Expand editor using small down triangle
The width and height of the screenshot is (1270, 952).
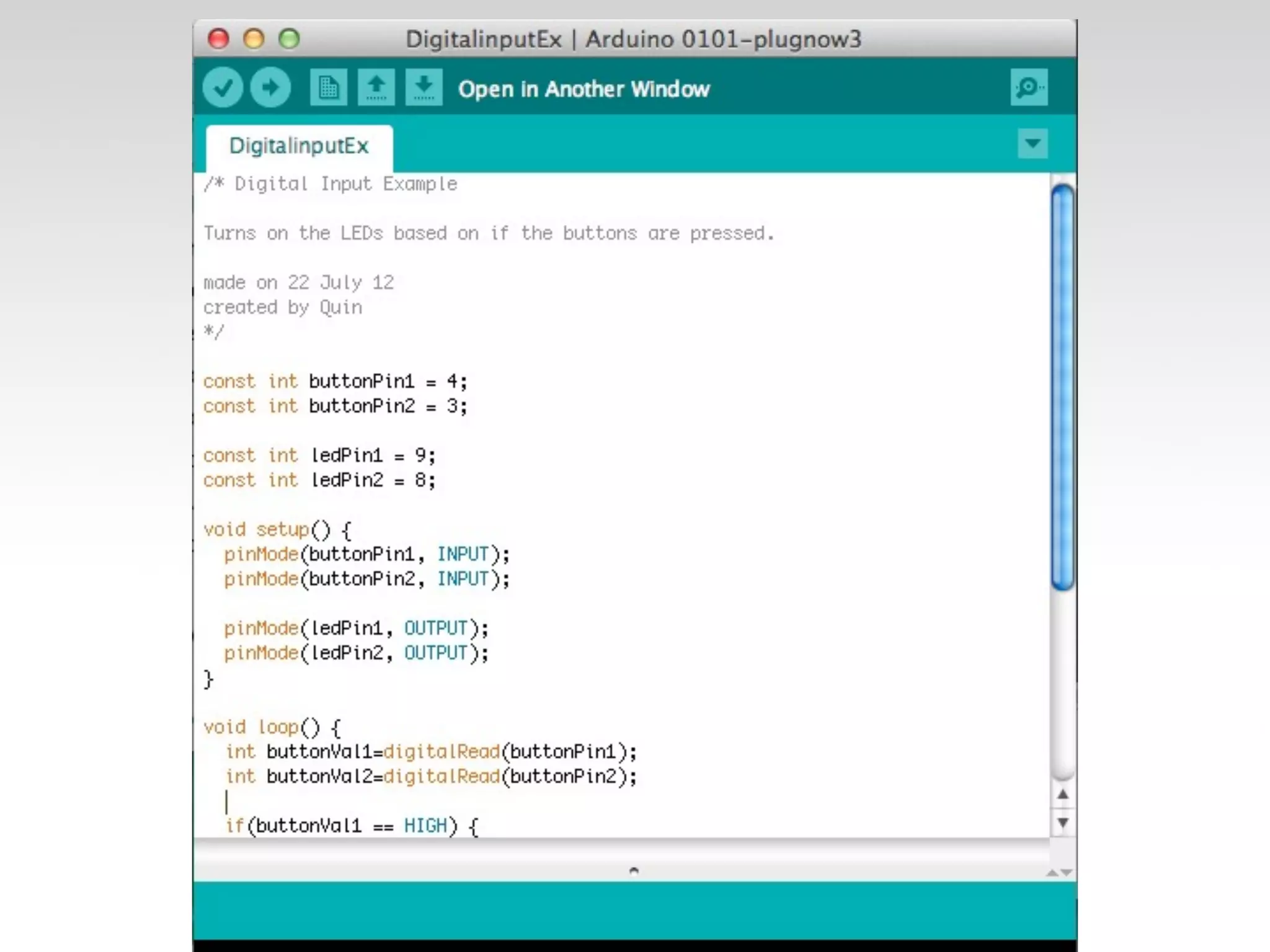click(1067, 873)
